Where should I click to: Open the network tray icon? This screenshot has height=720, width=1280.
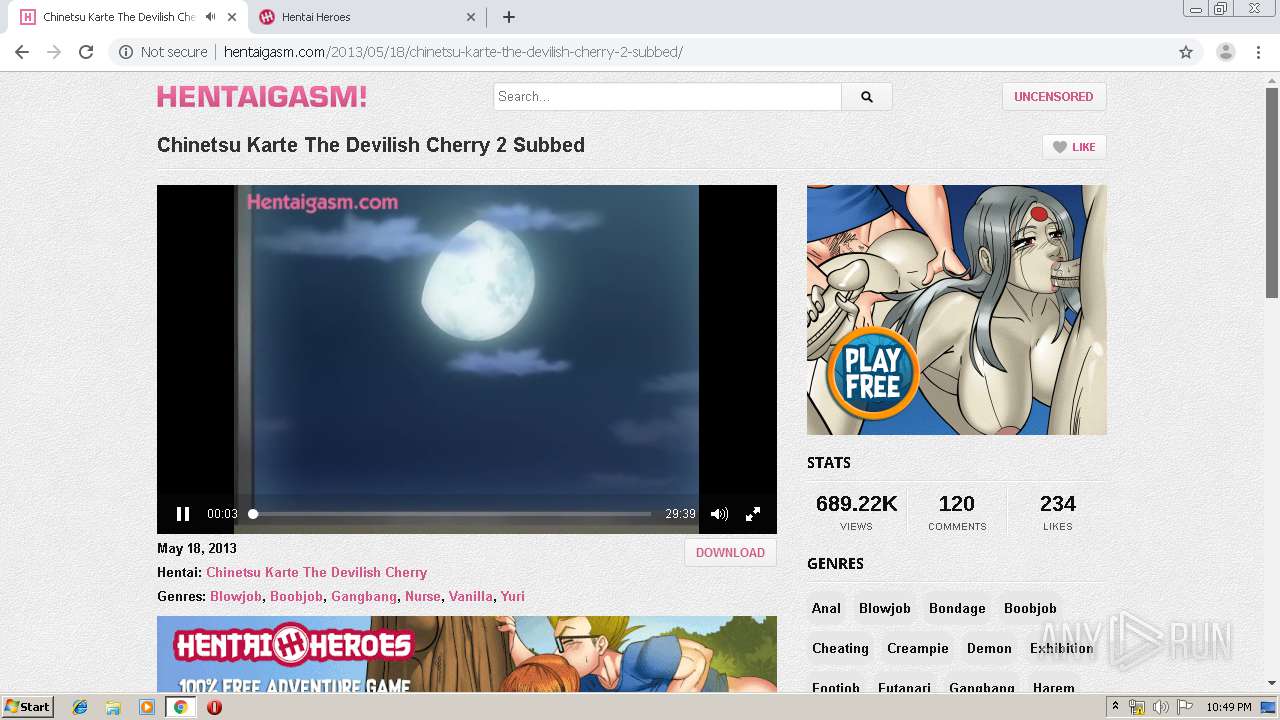[x=1137, y=707]
